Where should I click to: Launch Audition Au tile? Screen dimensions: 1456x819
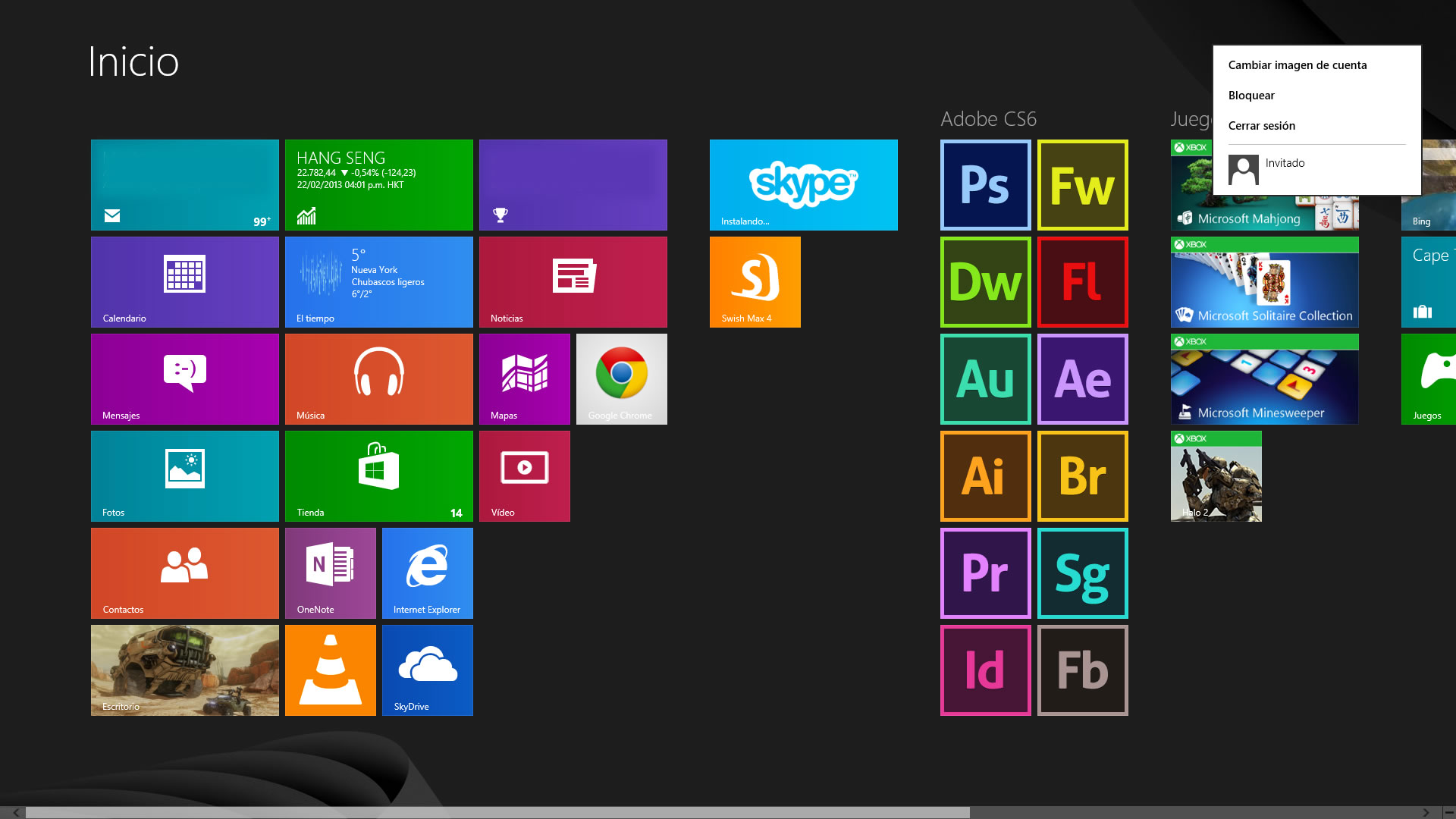986,379
